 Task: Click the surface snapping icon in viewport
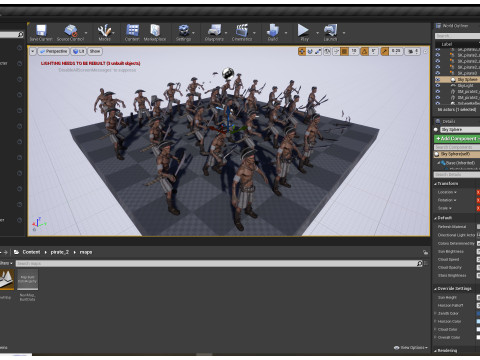[x=336, y=51]
